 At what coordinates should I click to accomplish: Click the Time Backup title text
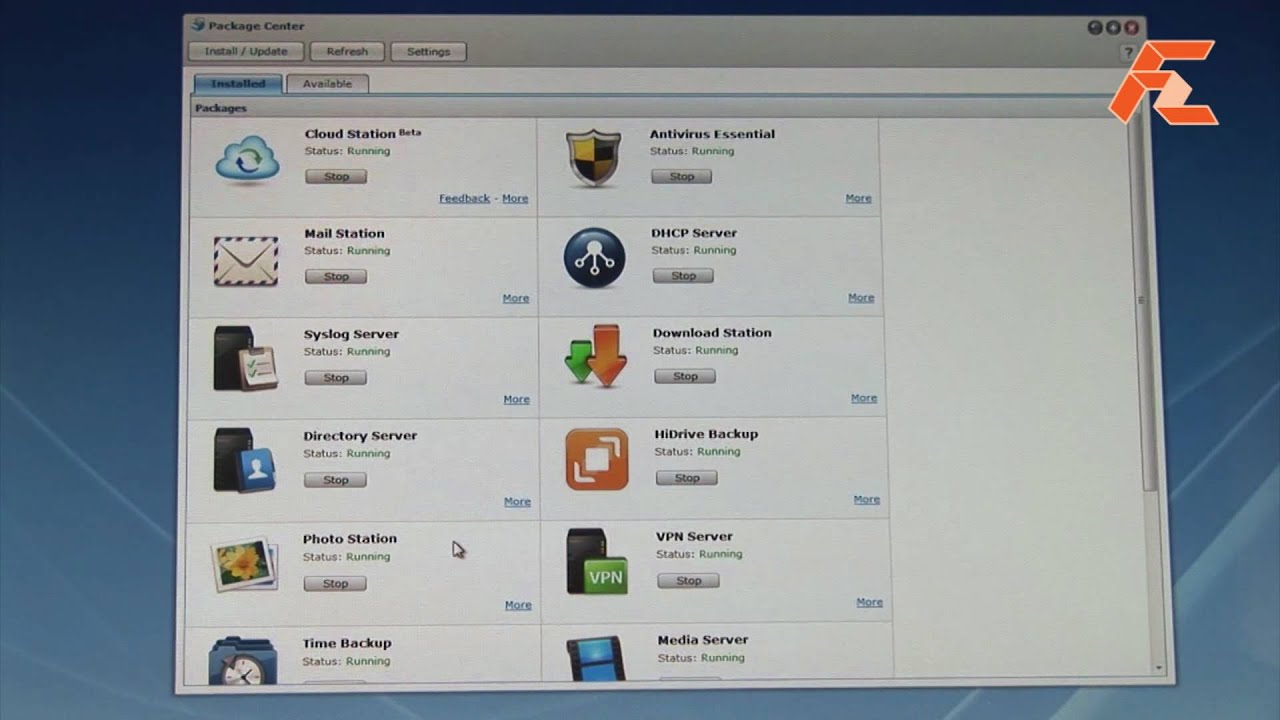coord(347,644)
